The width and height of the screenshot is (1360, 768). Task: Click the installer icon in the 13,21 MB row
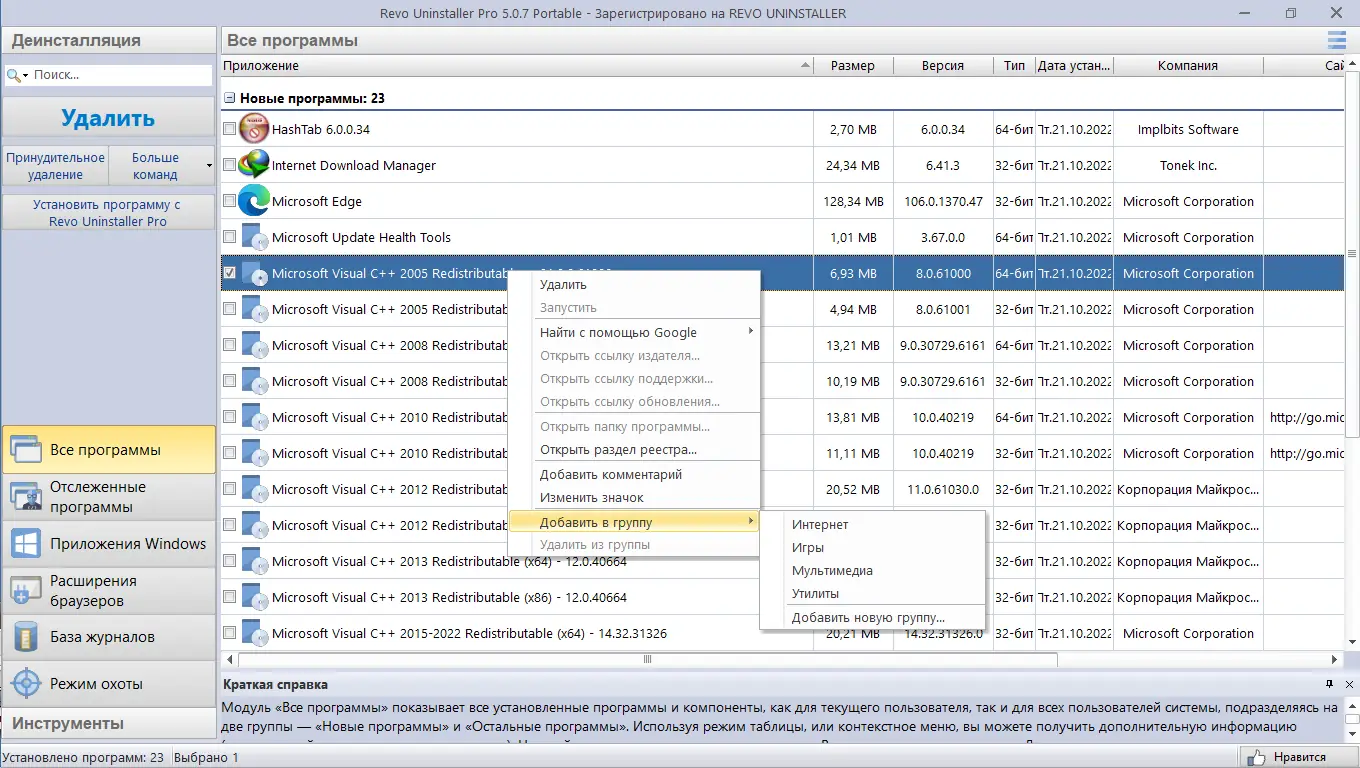[255, 345]
